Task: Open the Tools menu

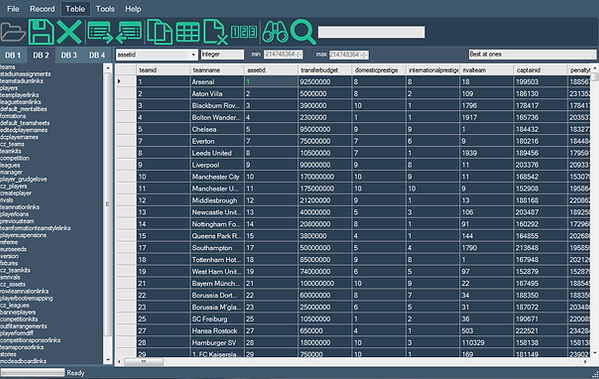Action: pos(105,9)
